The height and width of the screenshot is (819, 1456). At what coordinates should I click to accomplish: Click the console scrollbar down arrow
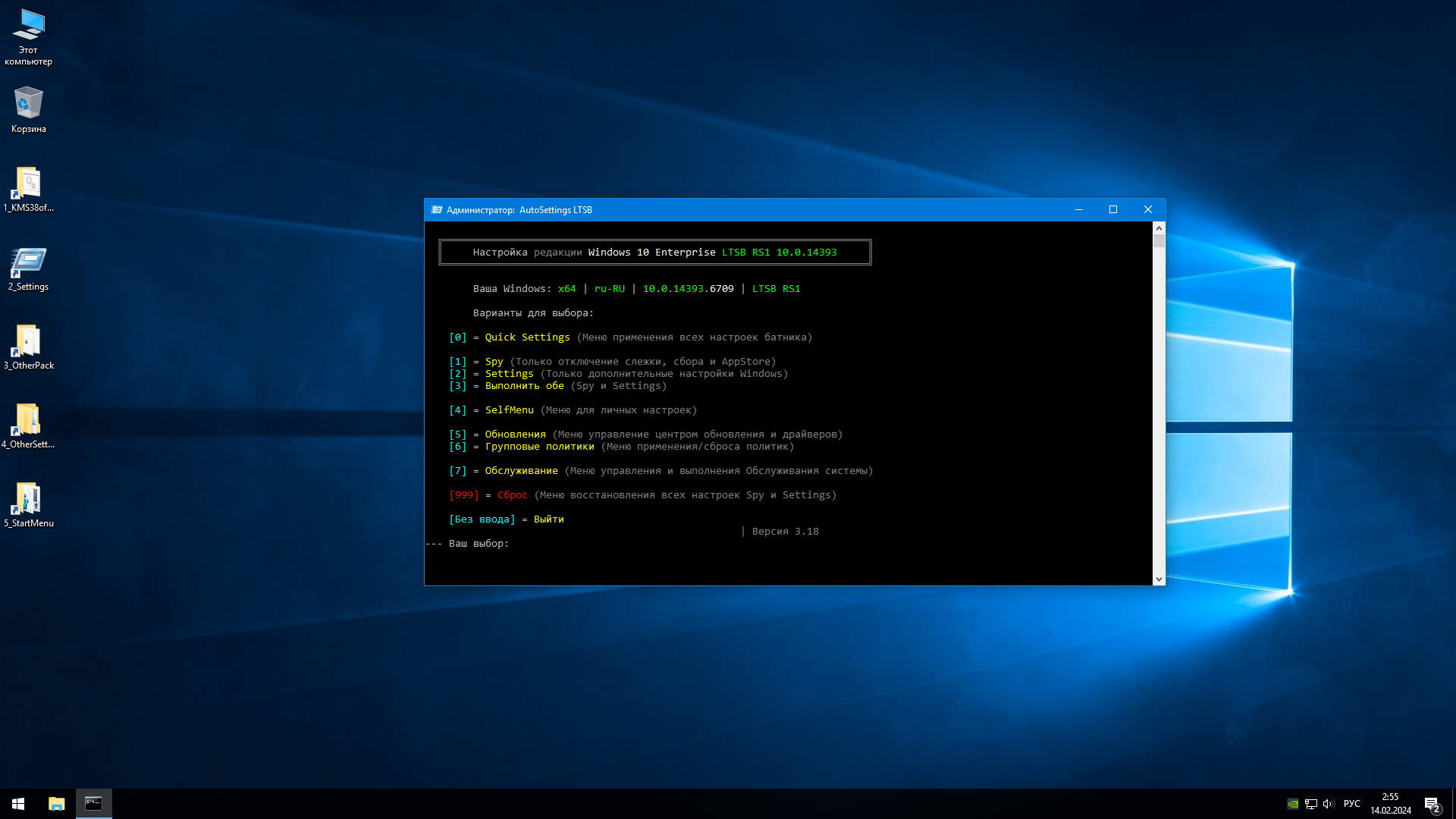pyautogui.click(x=1159, y=579)
